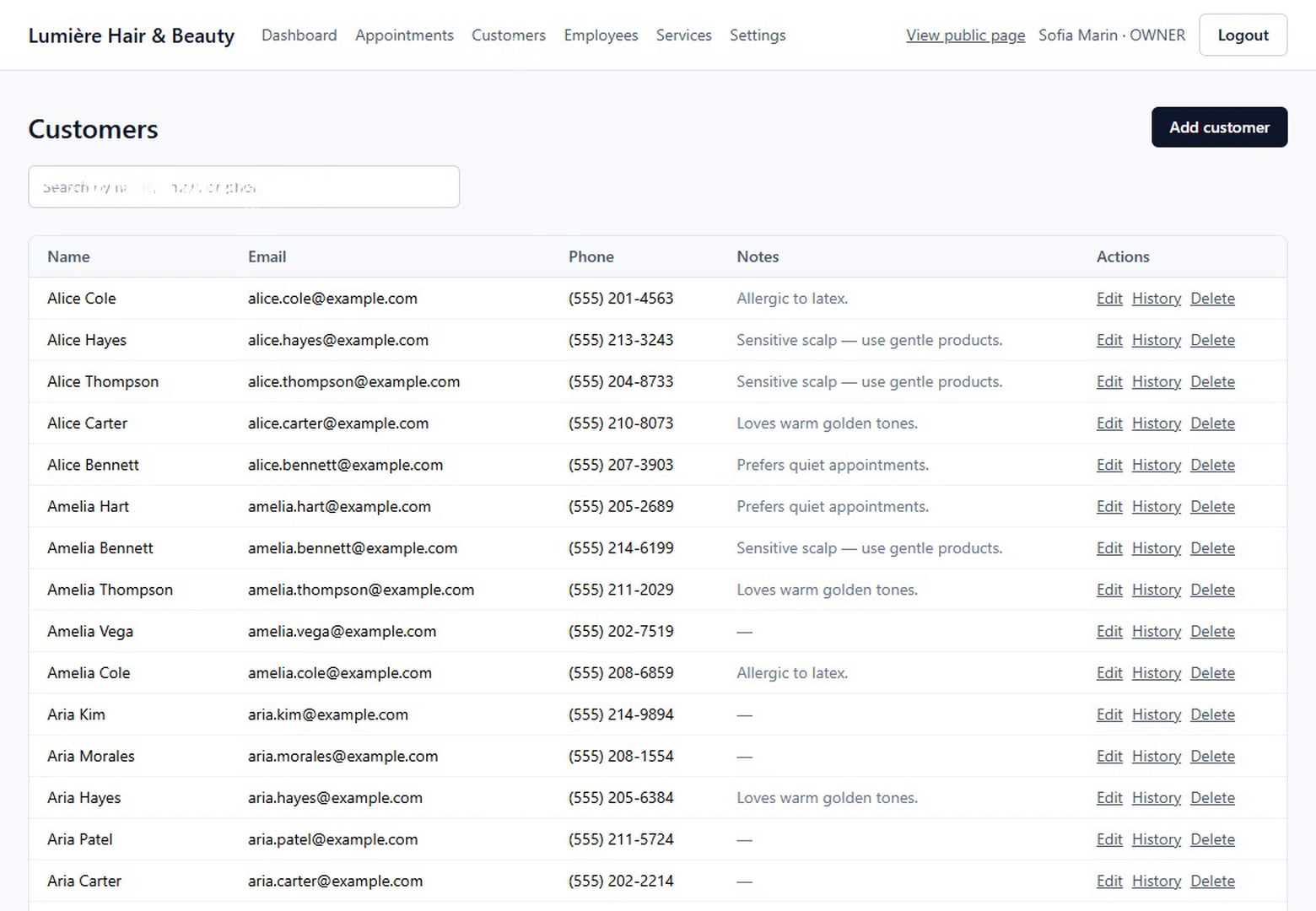Viewport: 1316px width, 911px height.
Task: Click the Notes column header
Action: [758, 256]
